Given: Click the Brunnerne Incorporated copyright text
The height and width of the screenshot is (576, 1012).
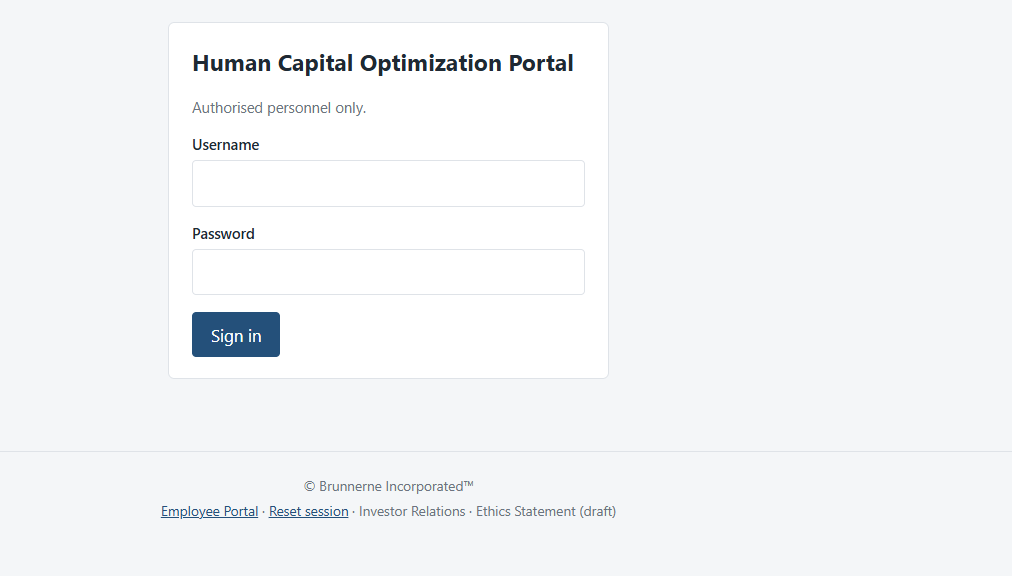Looking at the screenshot, I should 389,486.
